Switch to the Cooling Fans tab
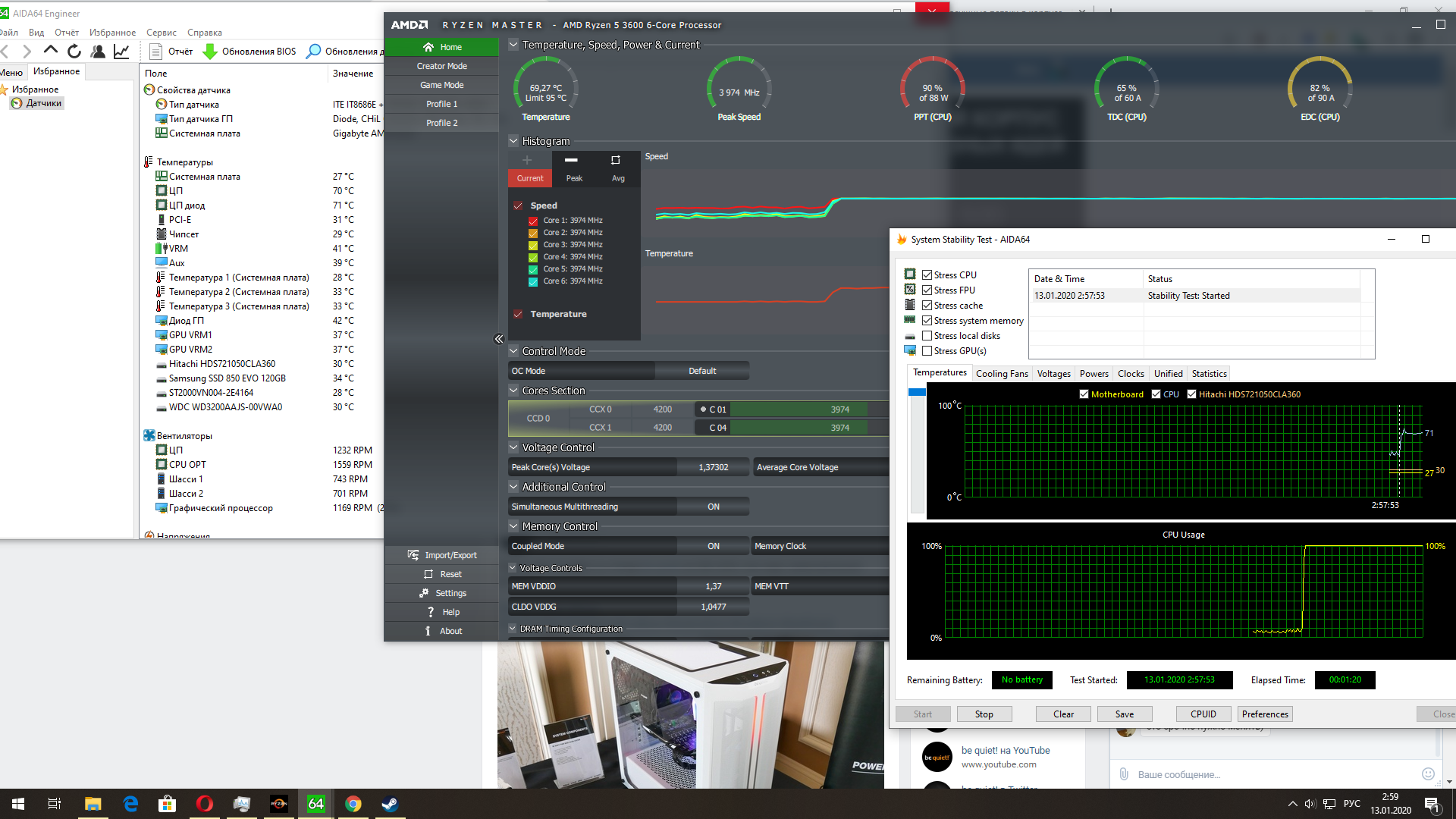 [1002, 374]
